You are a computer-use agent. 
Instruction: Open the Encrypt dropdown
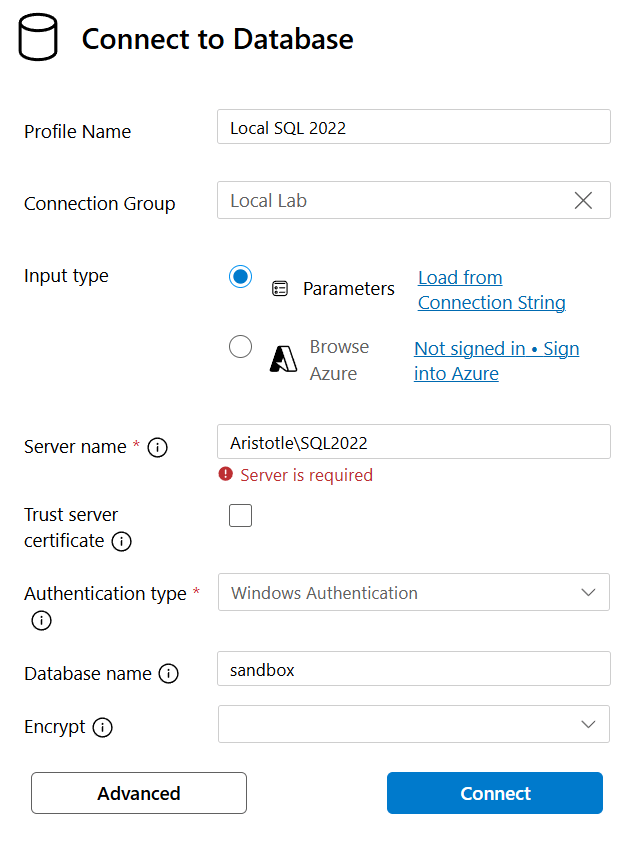[x=413, y=724]
